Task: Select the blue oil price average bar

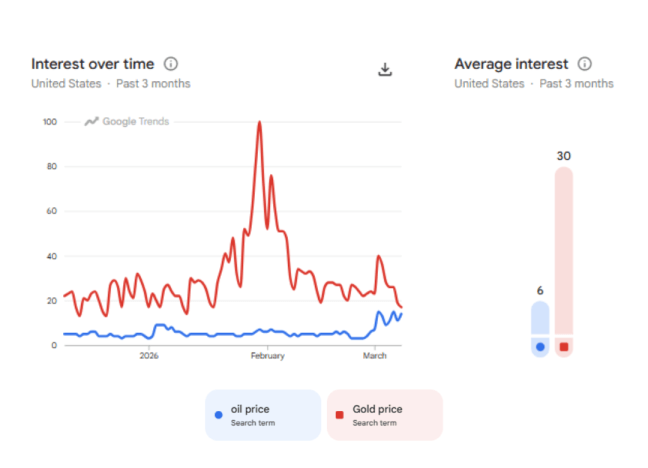Action: point(540,318)
